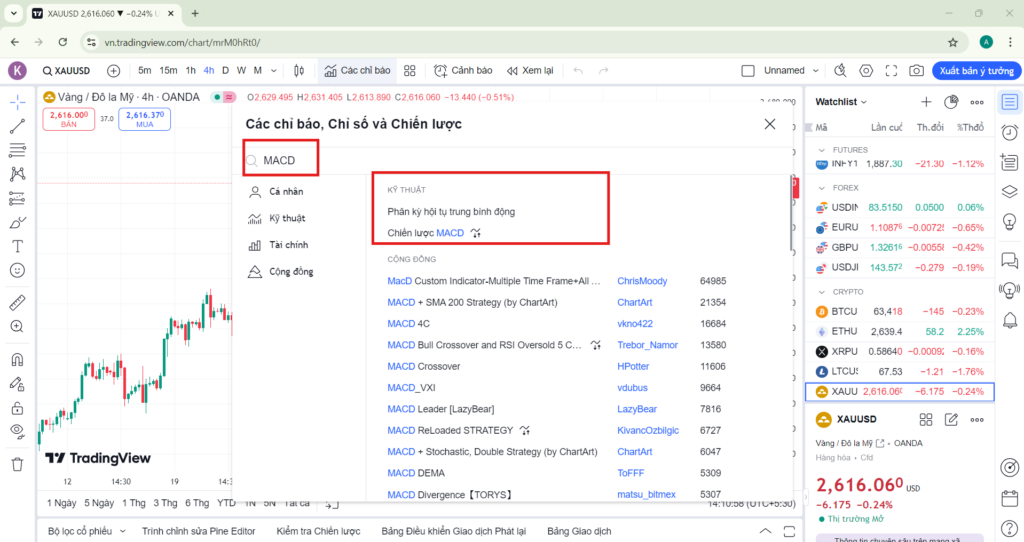Open notifications bell icon in right sidebar

coord(1010,320)
